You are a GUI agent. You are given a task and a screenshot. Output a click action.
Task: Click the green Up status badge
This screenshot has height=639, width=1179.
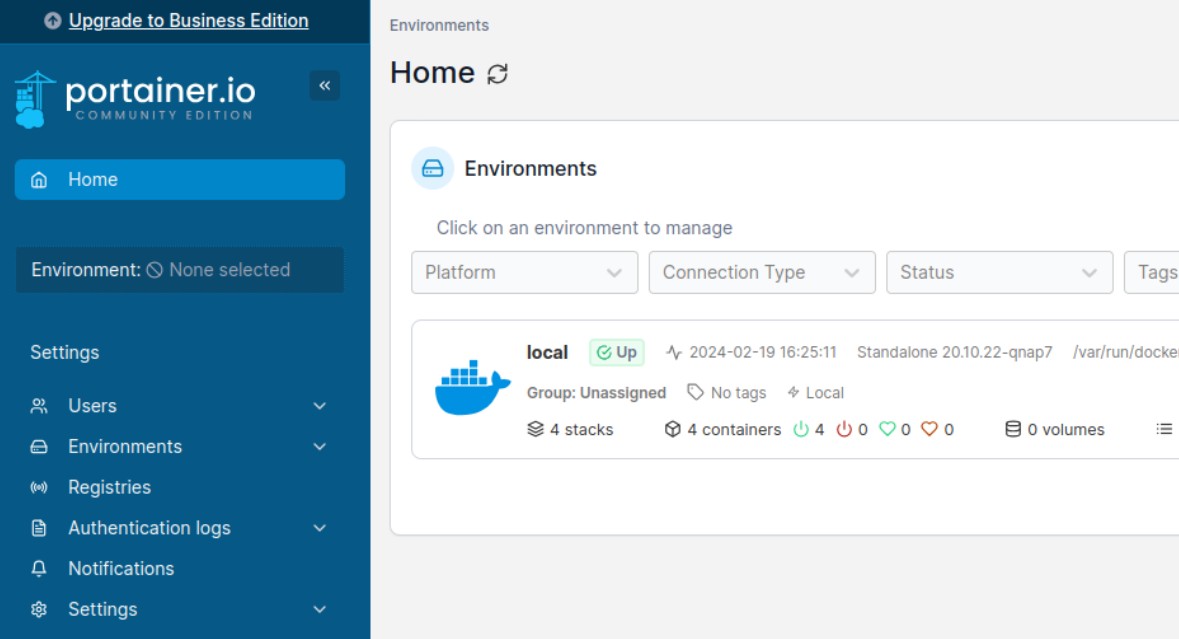coord(617,352)
